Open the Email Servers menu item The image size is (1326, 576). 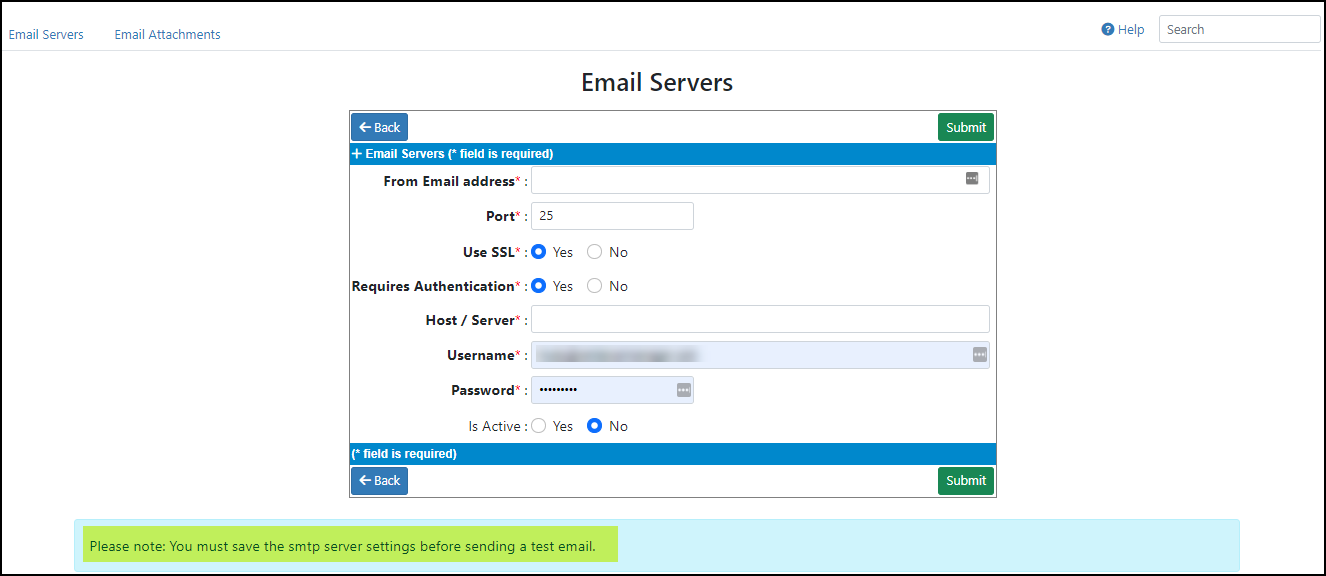(x=46, y=34)
